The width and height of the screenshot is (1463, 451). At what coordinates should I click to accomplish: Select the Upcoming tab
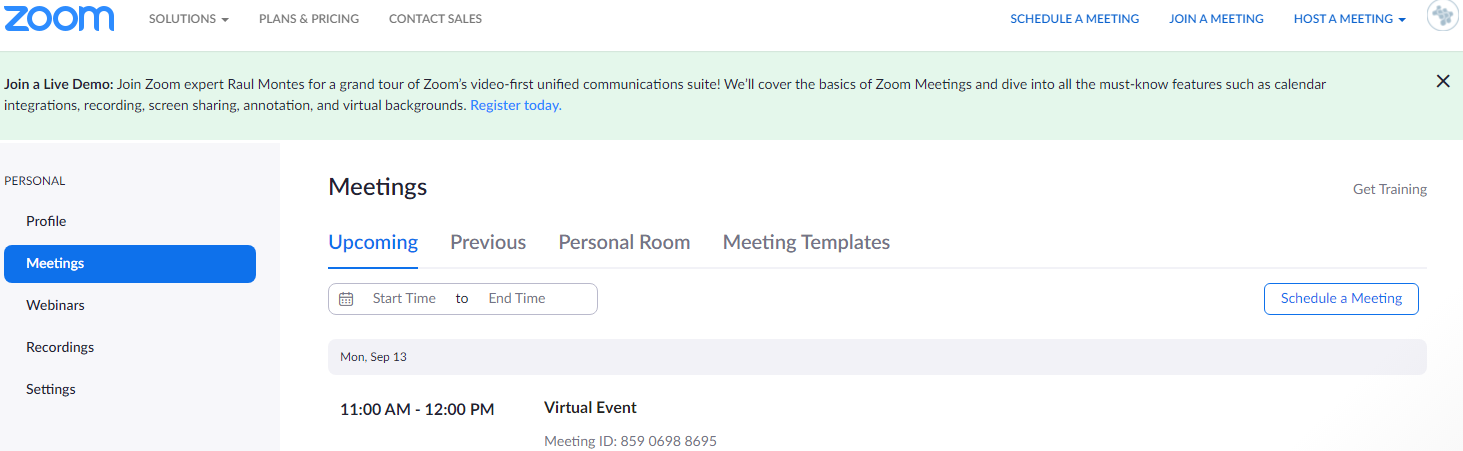373,242
